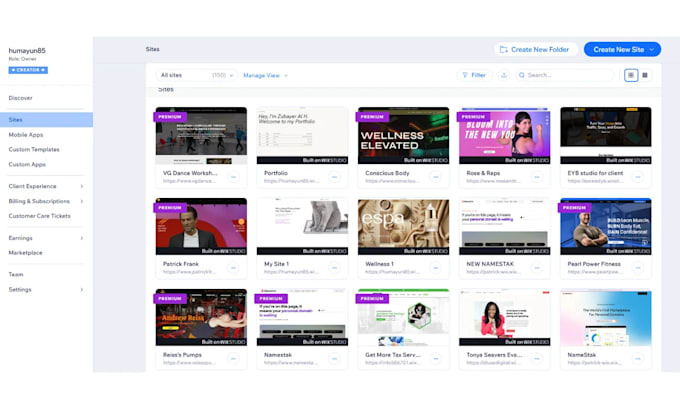
Task: Click the Pearl Power Fitness site URL
Action: tap(595, 272)
